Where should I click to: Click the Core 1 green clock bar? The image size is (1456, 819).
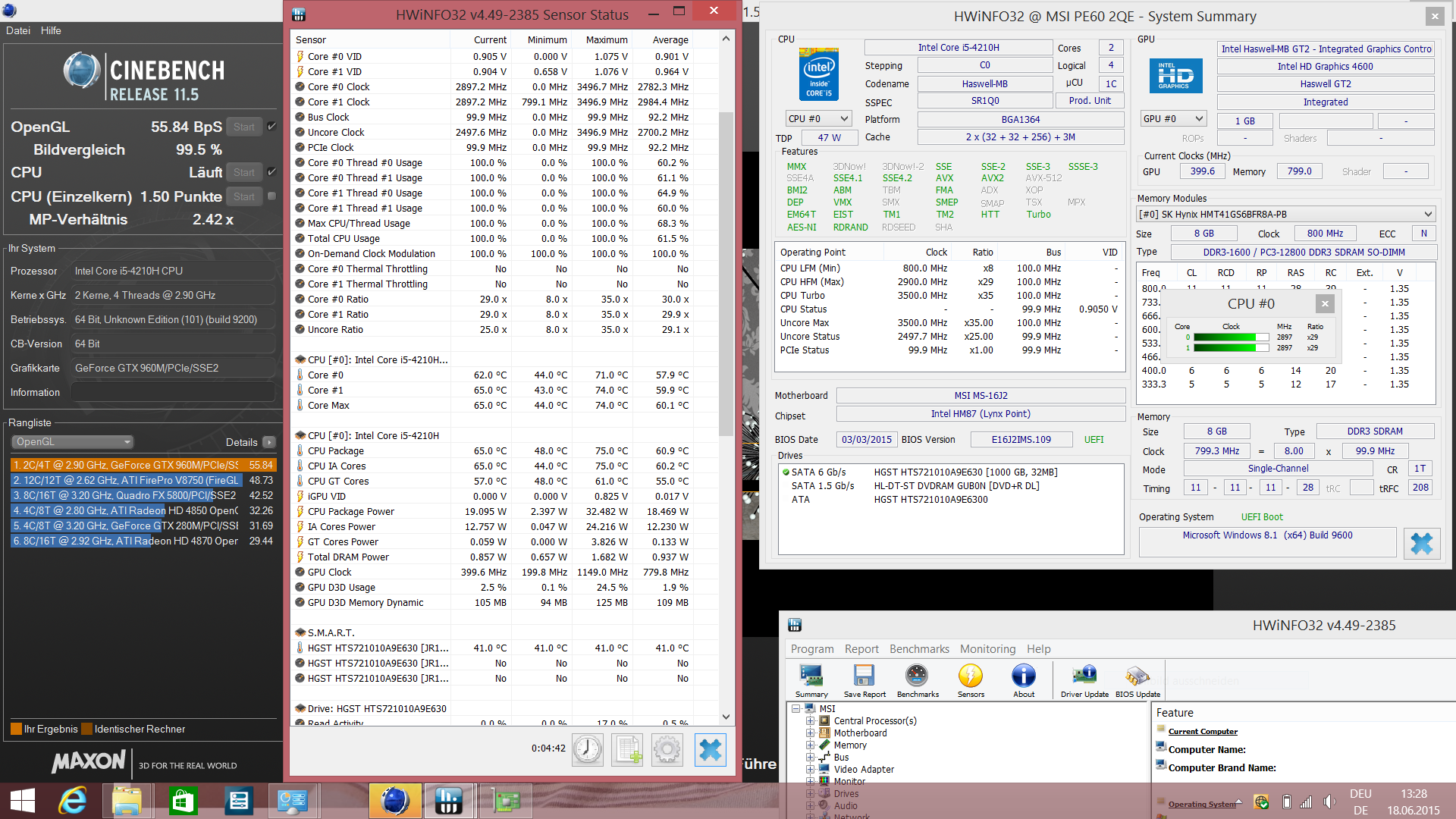1232,348
